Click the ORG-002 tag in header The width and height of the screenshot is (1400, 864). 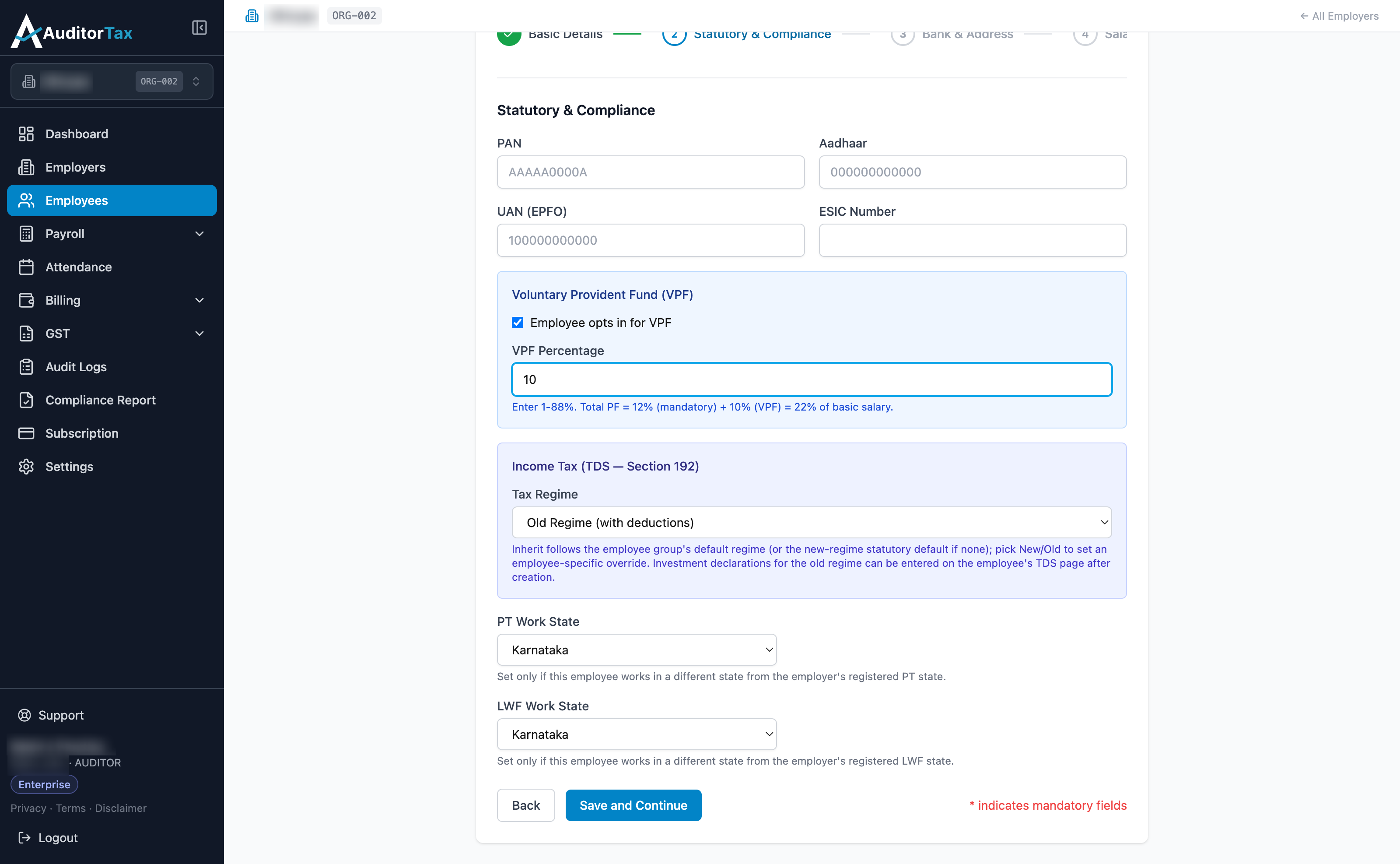[354, 15]
